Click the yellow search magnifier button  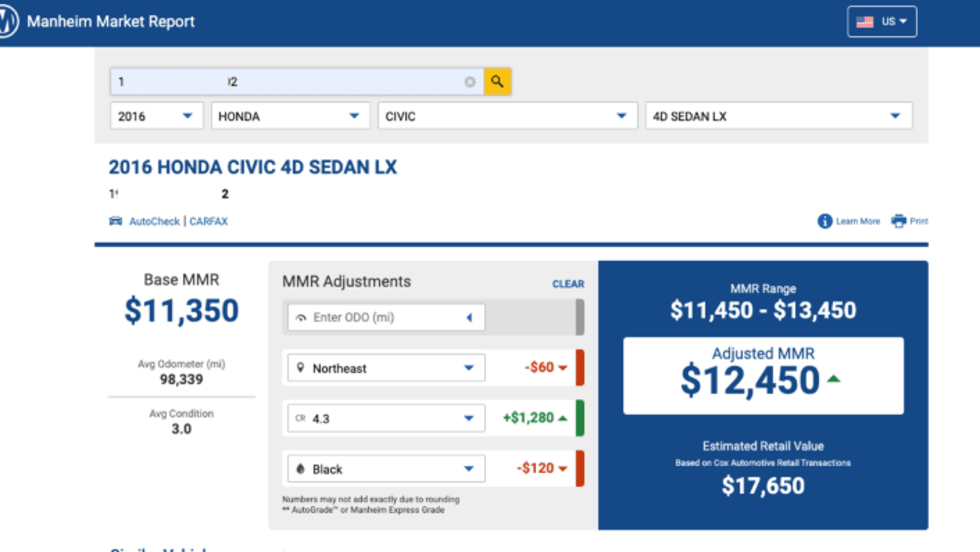tap(497, 82)
